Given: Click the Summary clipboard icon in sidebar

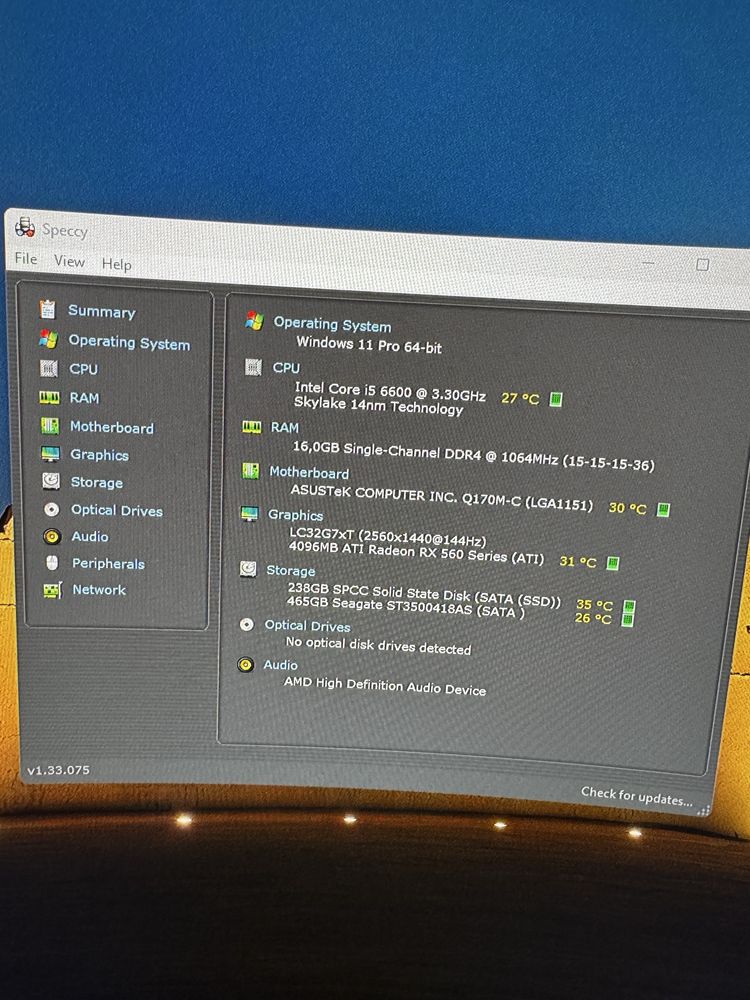Looking at the screenshot, I should 47,309.
